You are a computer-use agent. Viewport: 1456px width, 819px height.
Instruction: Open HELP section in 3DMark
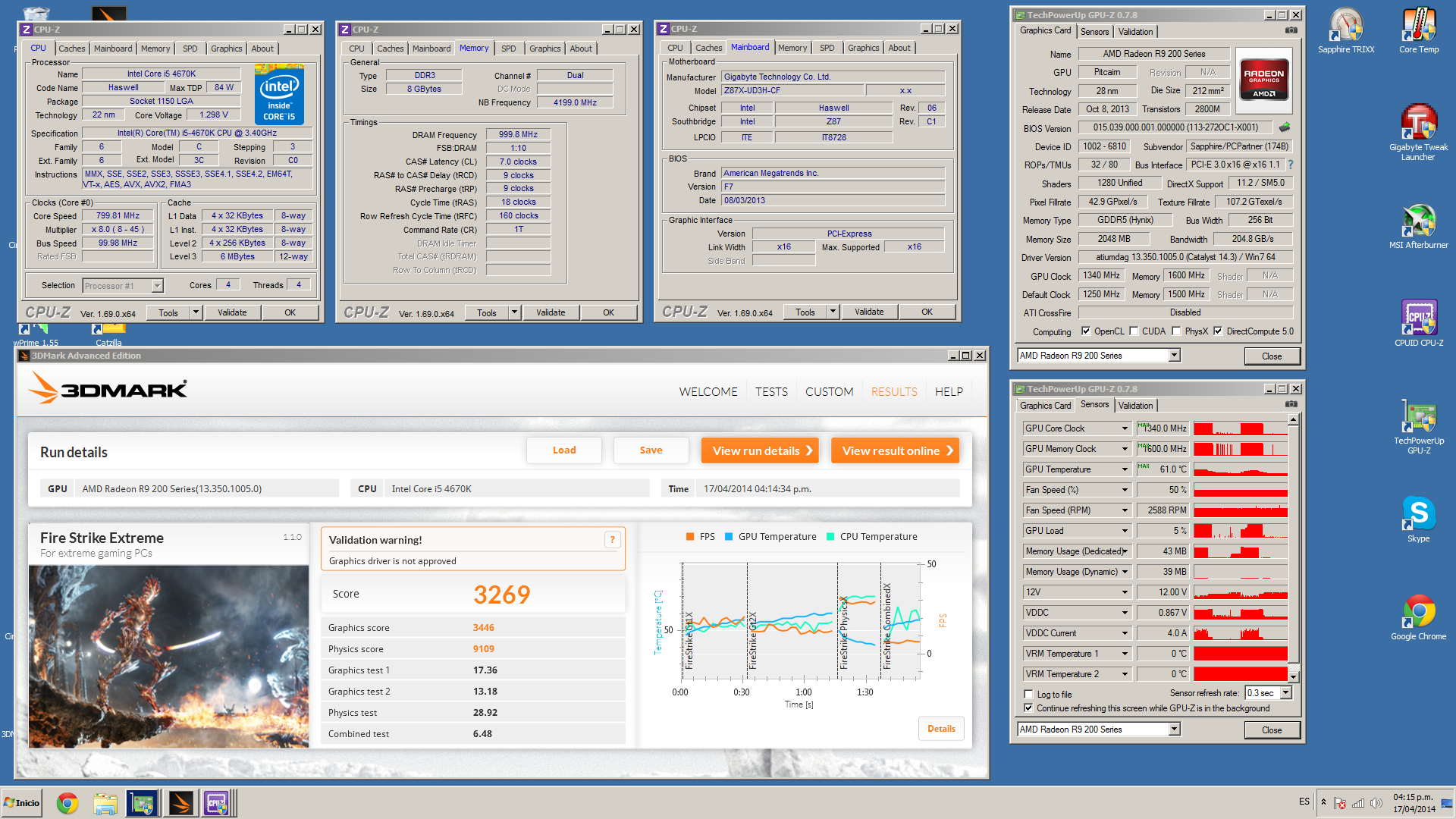pos(949,391)
